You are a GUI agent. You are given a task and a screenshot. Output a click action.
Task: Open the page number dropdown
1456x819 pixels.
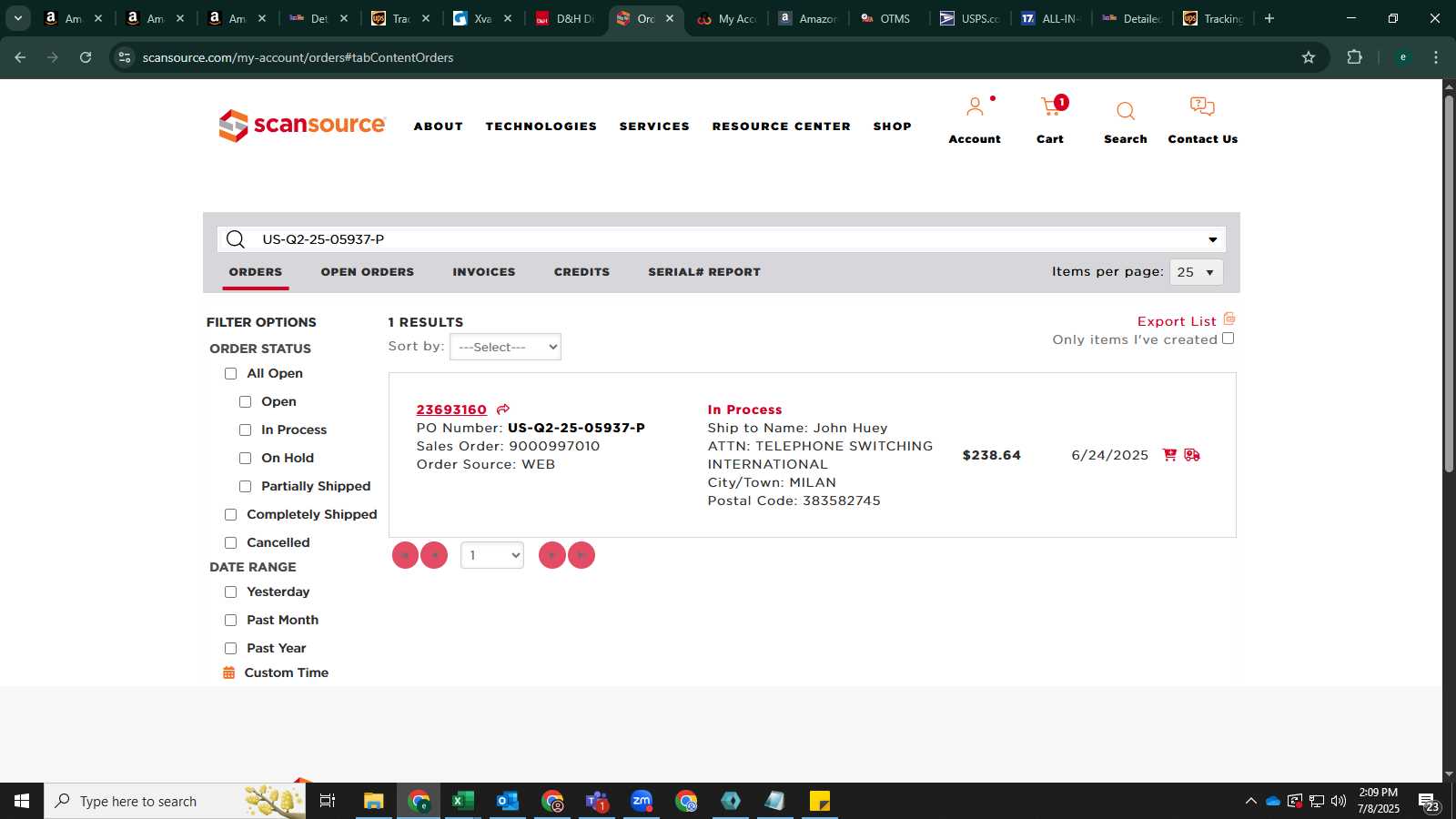(492, 555)
